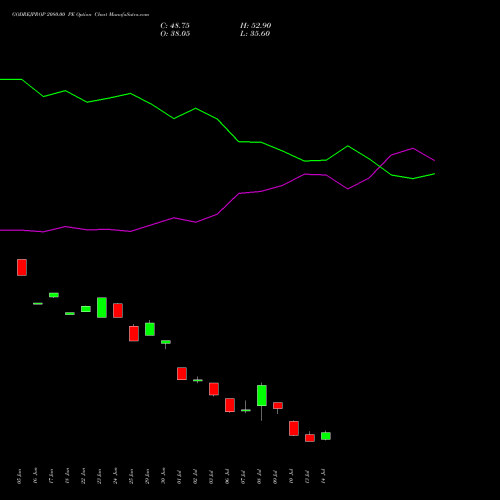This screenshot has height=500, width=500.
Task: Click the open value O: 38.05
Action: 175,34
